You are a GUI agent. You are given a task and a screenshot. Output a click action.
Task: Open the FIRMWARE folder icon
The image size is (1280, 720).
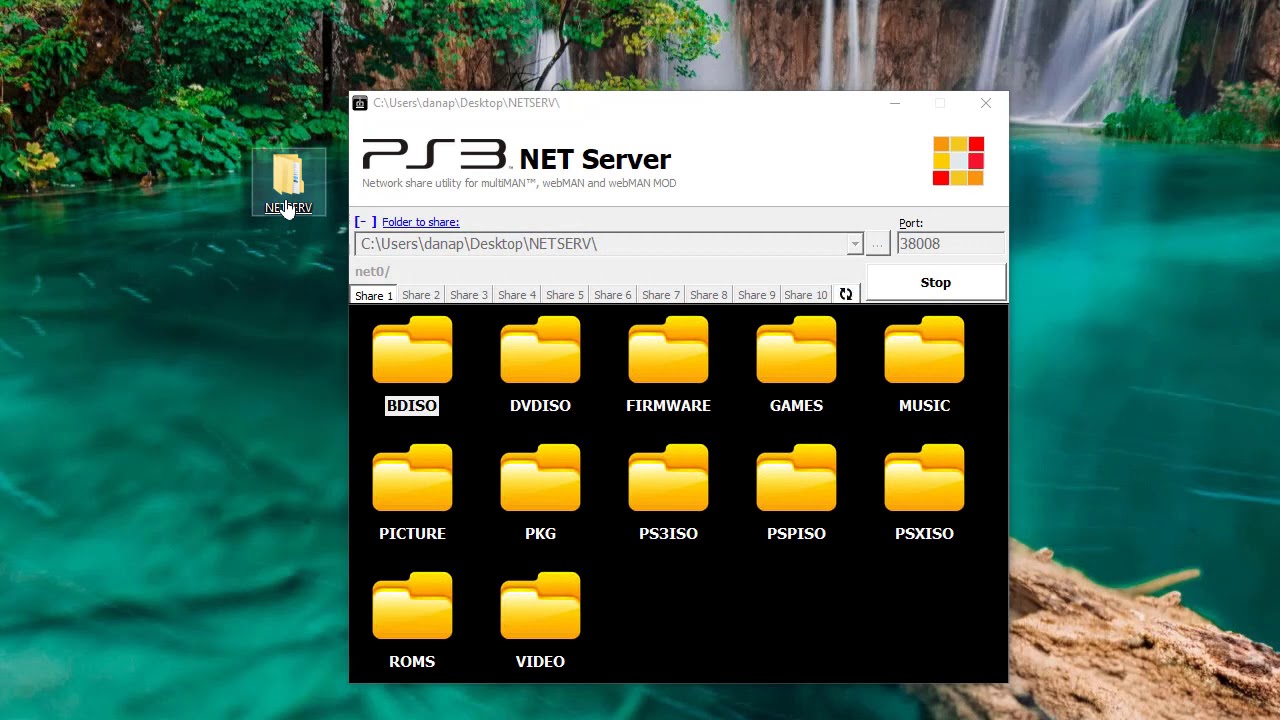pyautogui.click(x=668, y=350)
